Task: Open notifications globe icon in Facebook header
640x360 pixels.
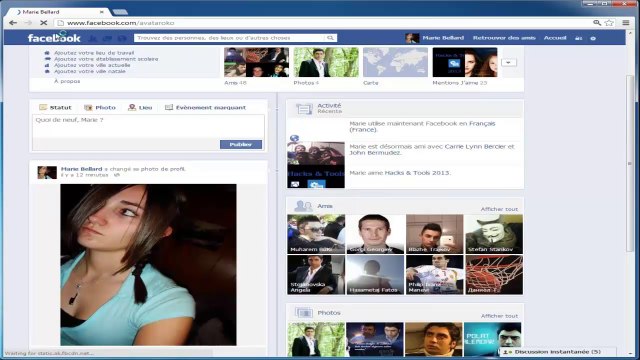Action: (x=122, y=38)
